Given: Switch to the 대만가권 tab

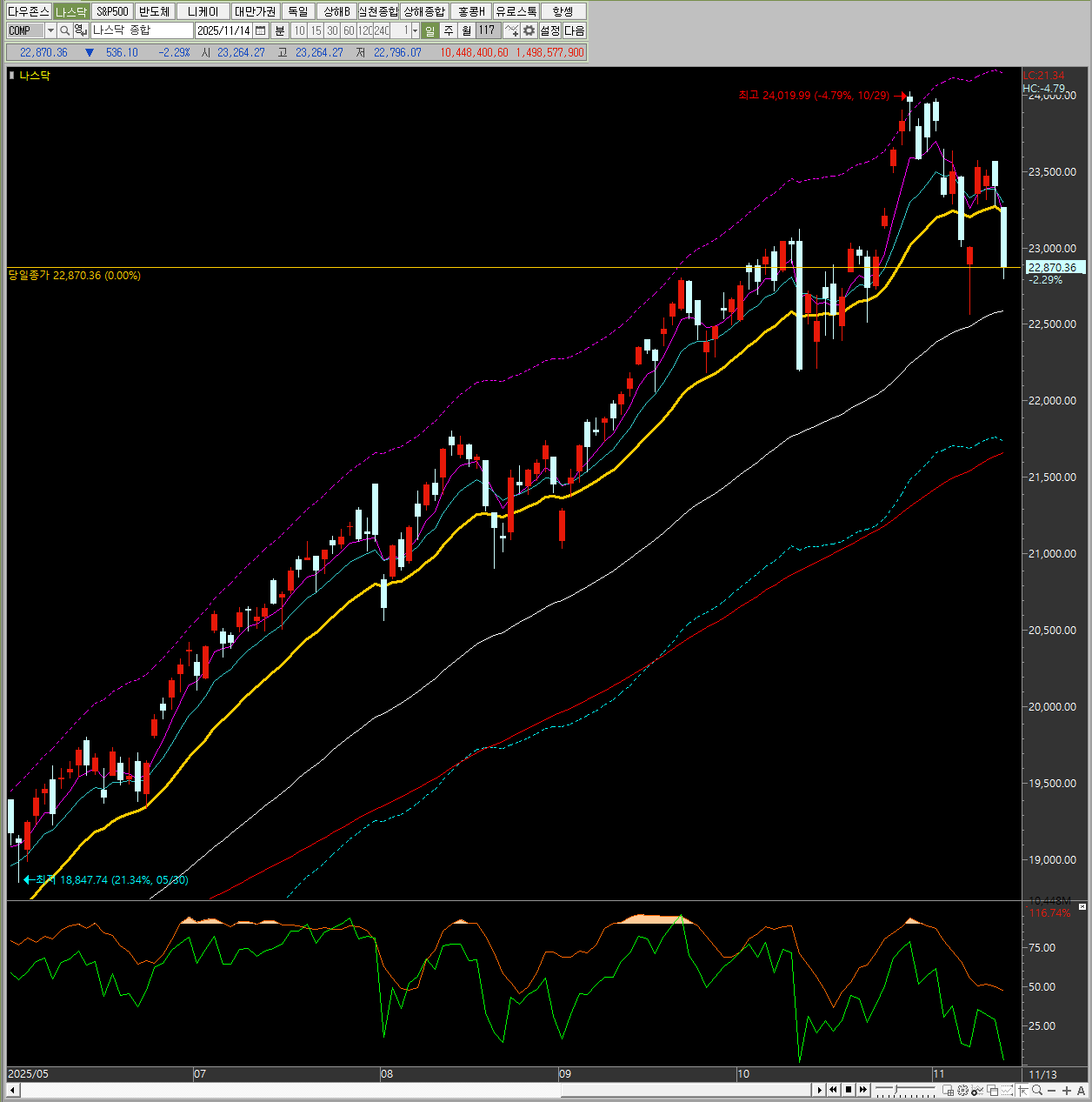Looking at the screenshot, I should 256,11.
